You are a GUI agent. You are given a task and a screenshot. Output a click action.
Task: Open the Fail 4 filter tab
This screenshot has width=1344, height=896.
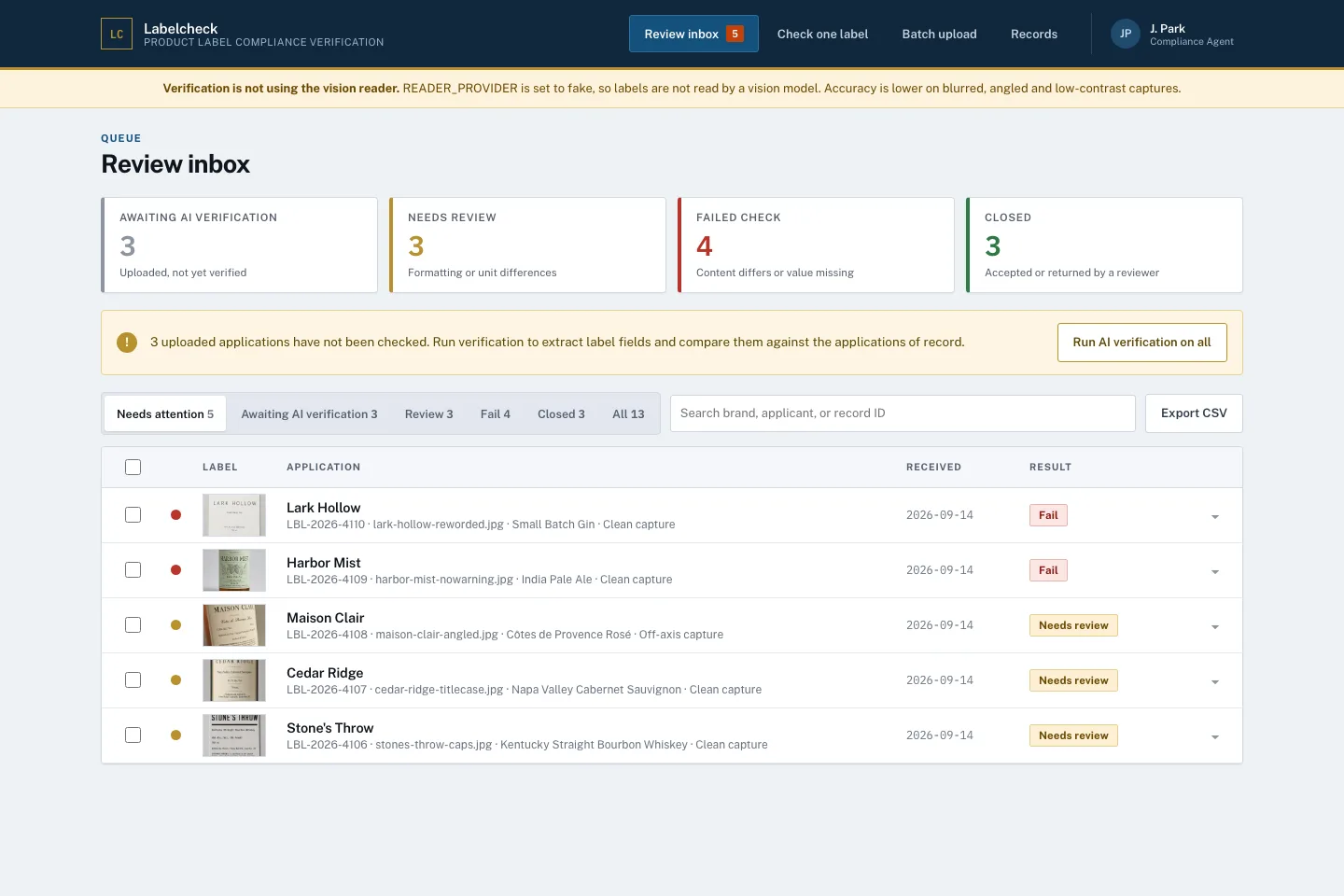[496, 413]
